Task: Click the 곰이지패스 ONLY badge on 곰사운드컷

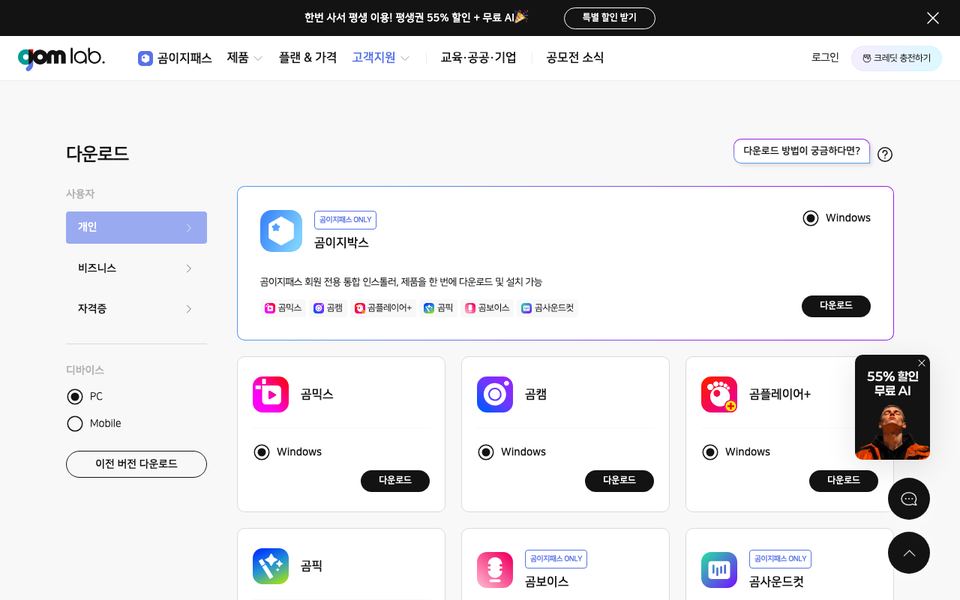Action: click(780, 559)
